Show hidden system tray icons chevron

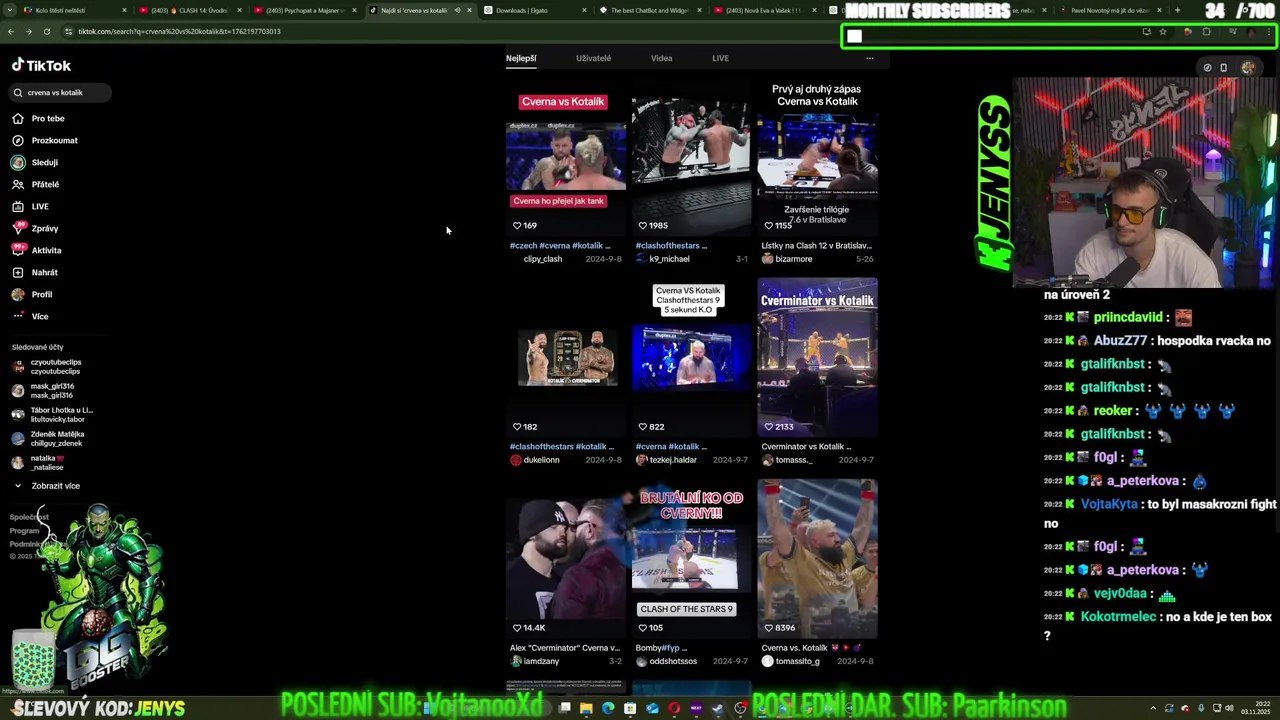pos(1152,708)
